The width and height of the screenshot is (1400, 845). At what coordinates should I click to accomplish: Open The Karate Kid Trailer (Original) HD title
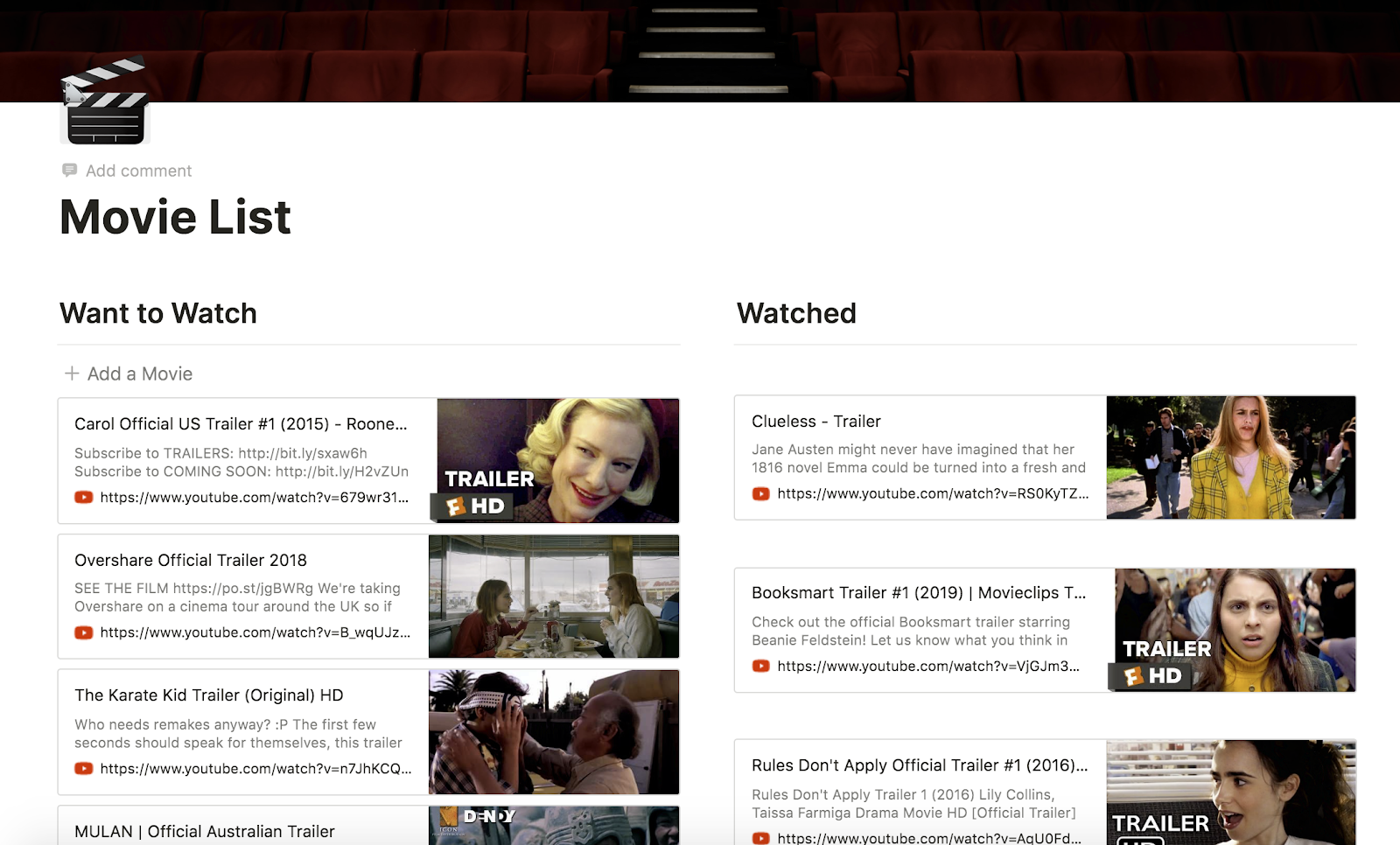[x=209, y=695]
